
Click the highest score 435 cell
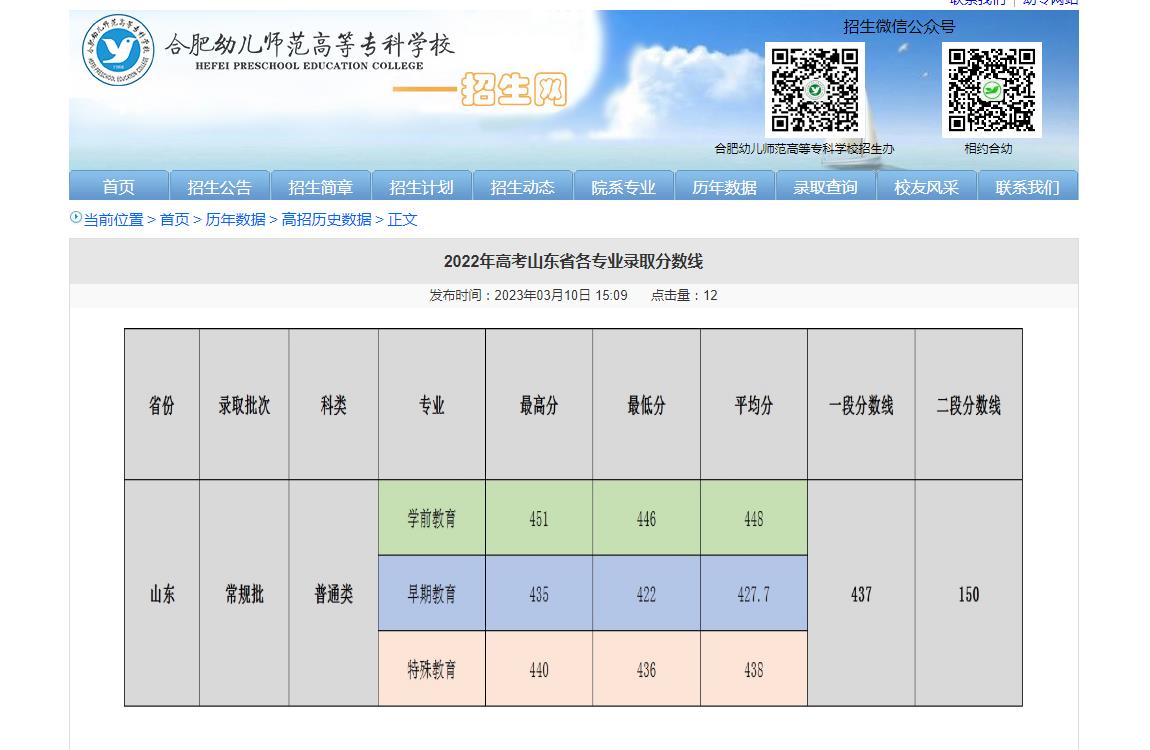(539, 593)
